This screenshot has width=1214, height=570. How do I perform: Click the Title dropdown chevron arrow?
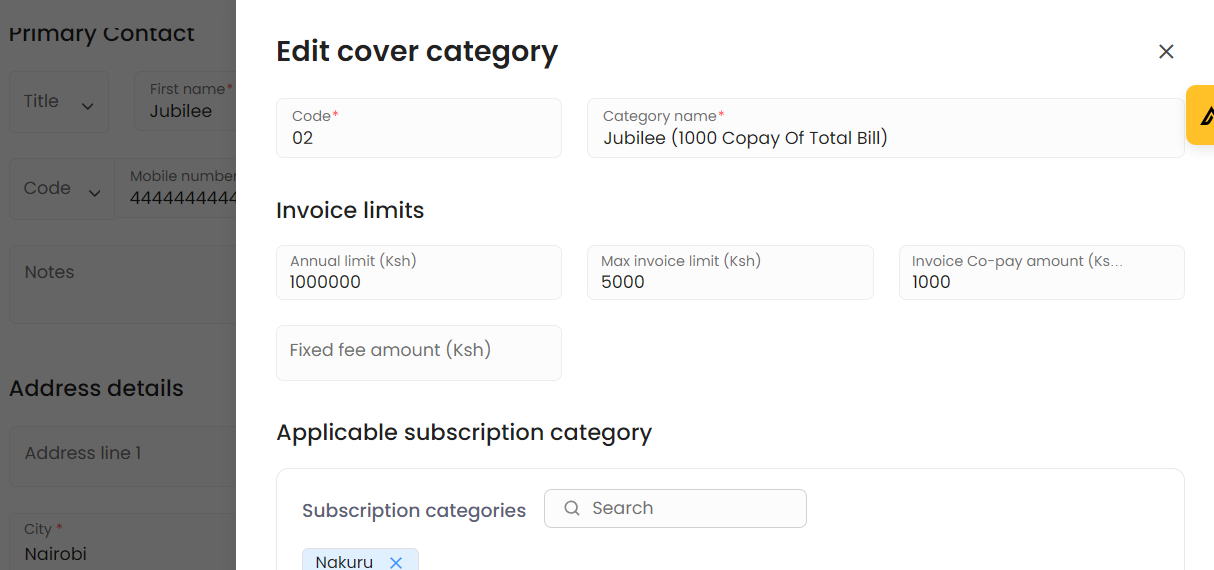pyautogui.click(x=88, y=105)
